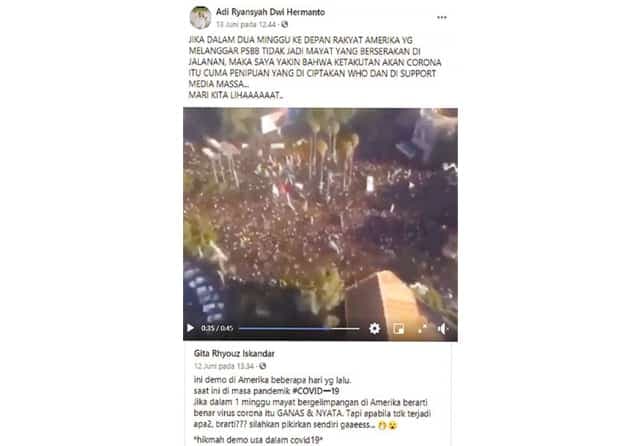Viewport: 640px width, 446px height.
Task: Click the caption text MARI KITA LIHAAAAAAT
Action: 236,95
